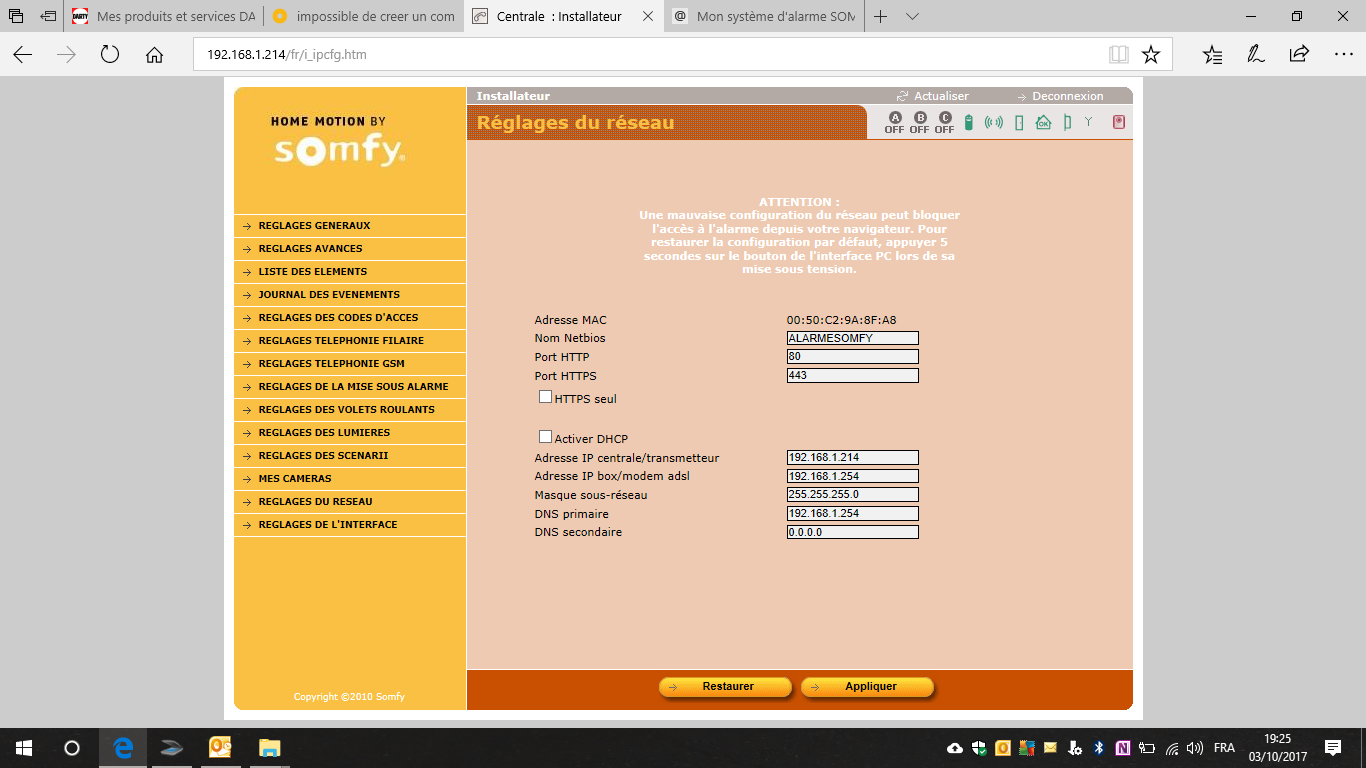Open Cortana circle on taskbar
Image resolution: width=1366 pixels, height=768 pixels.
(72, 748)
